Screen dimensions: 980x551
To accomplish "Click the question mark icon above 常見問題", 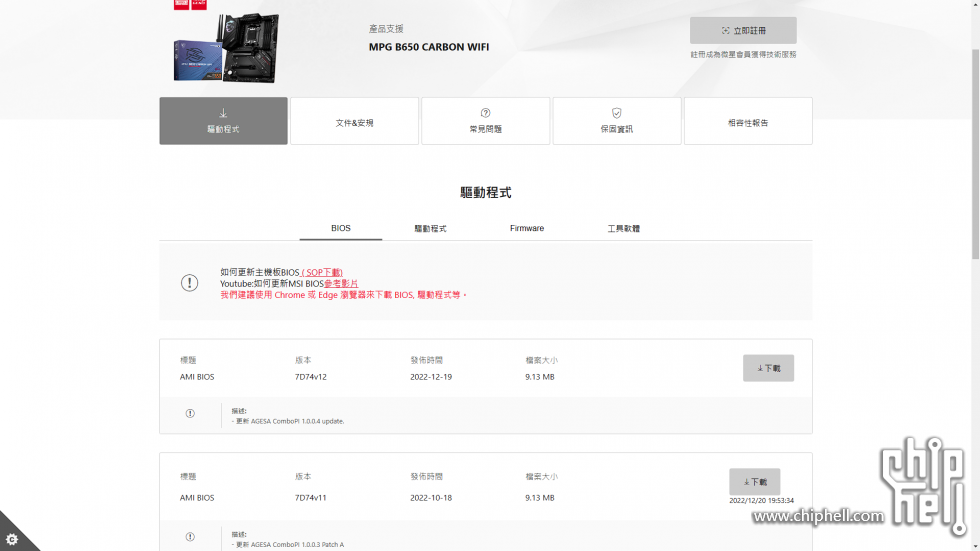I will click(x=486, y=113).
